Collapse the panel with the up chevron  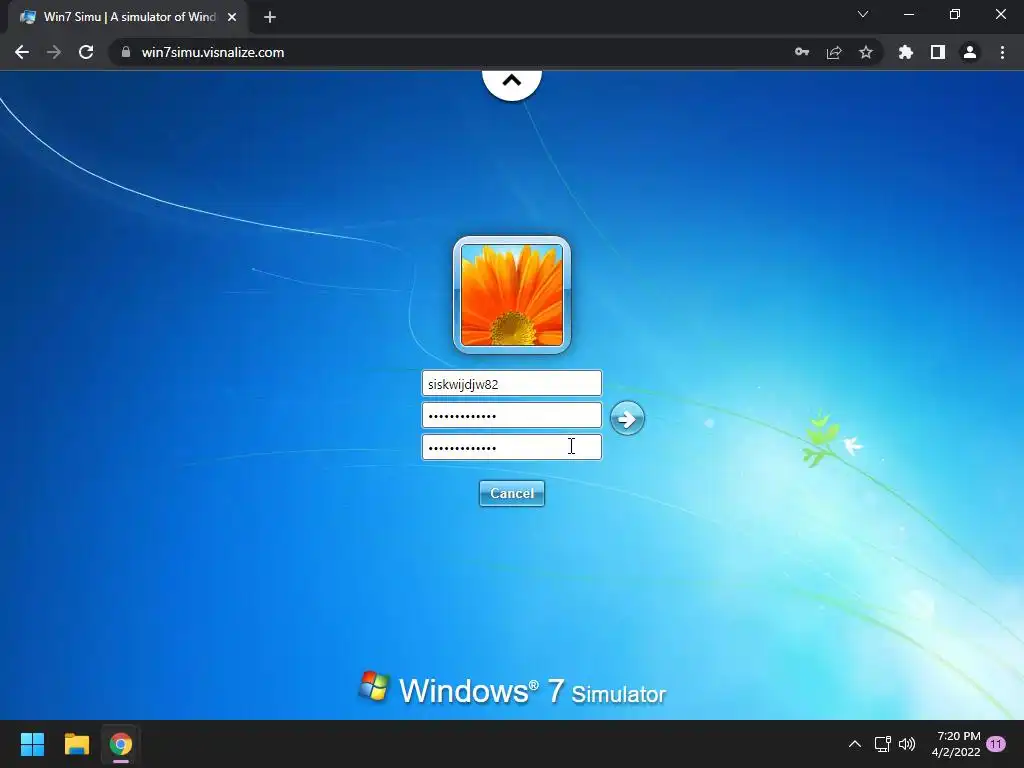pos(512,82)
